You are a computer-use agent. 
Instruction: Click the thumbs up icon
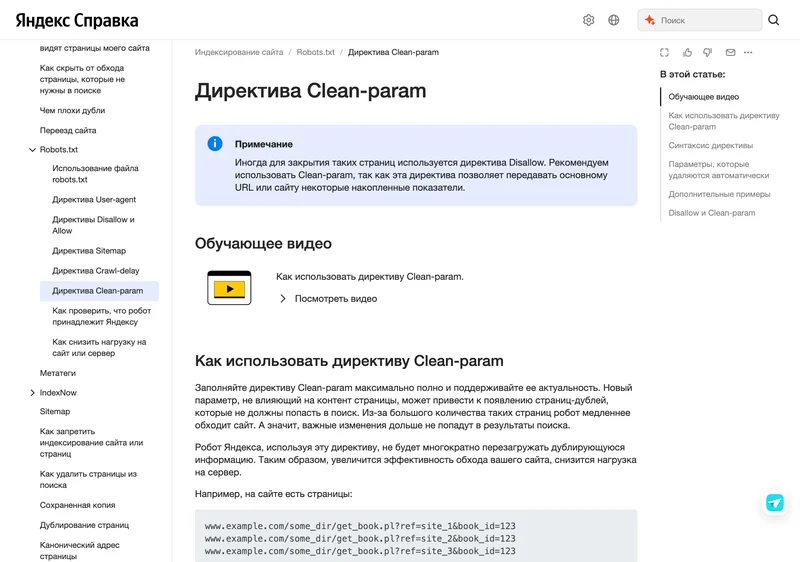[x=687, y=53]
